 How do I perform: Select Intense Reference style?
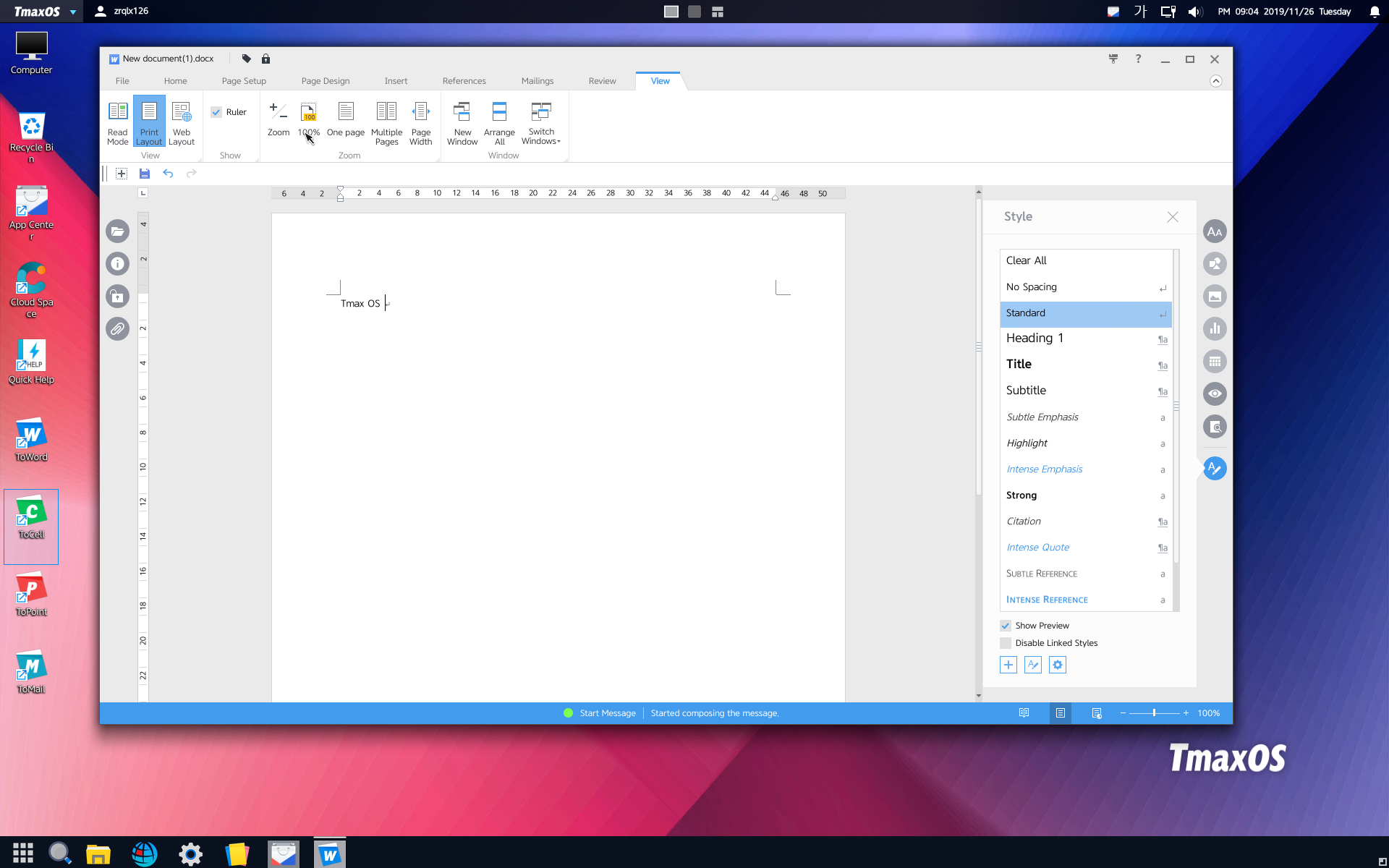(x=1085, y=600)
